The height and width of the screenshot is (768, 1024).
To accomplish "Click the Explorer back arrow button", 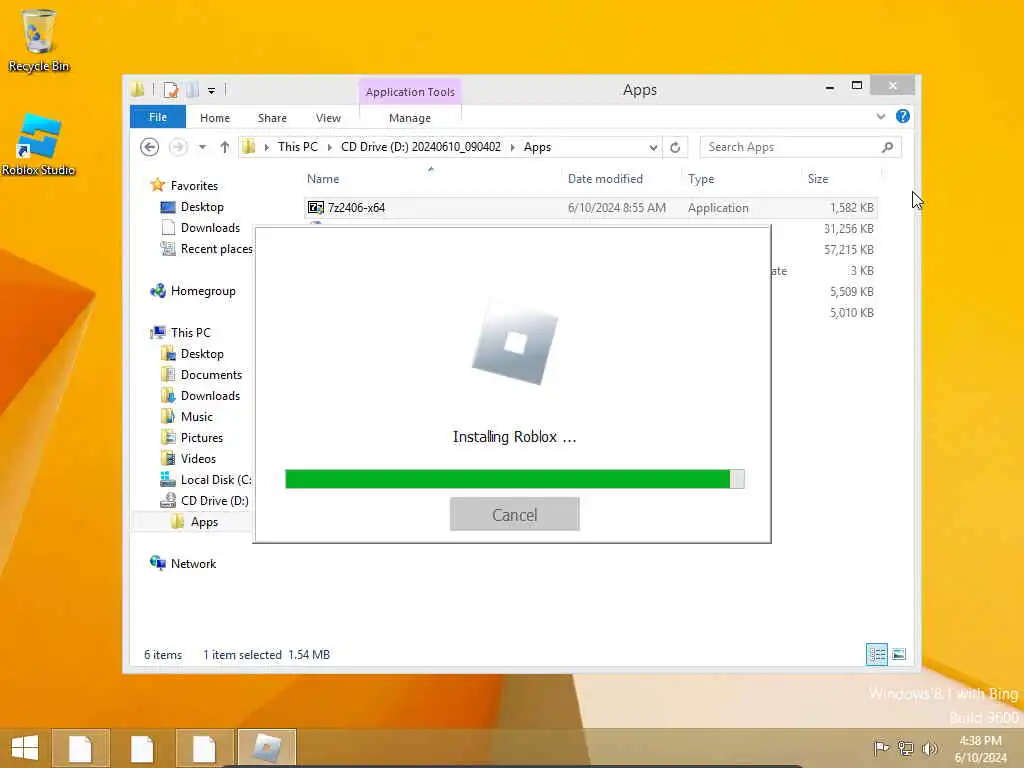I will (x=150, y=147).
